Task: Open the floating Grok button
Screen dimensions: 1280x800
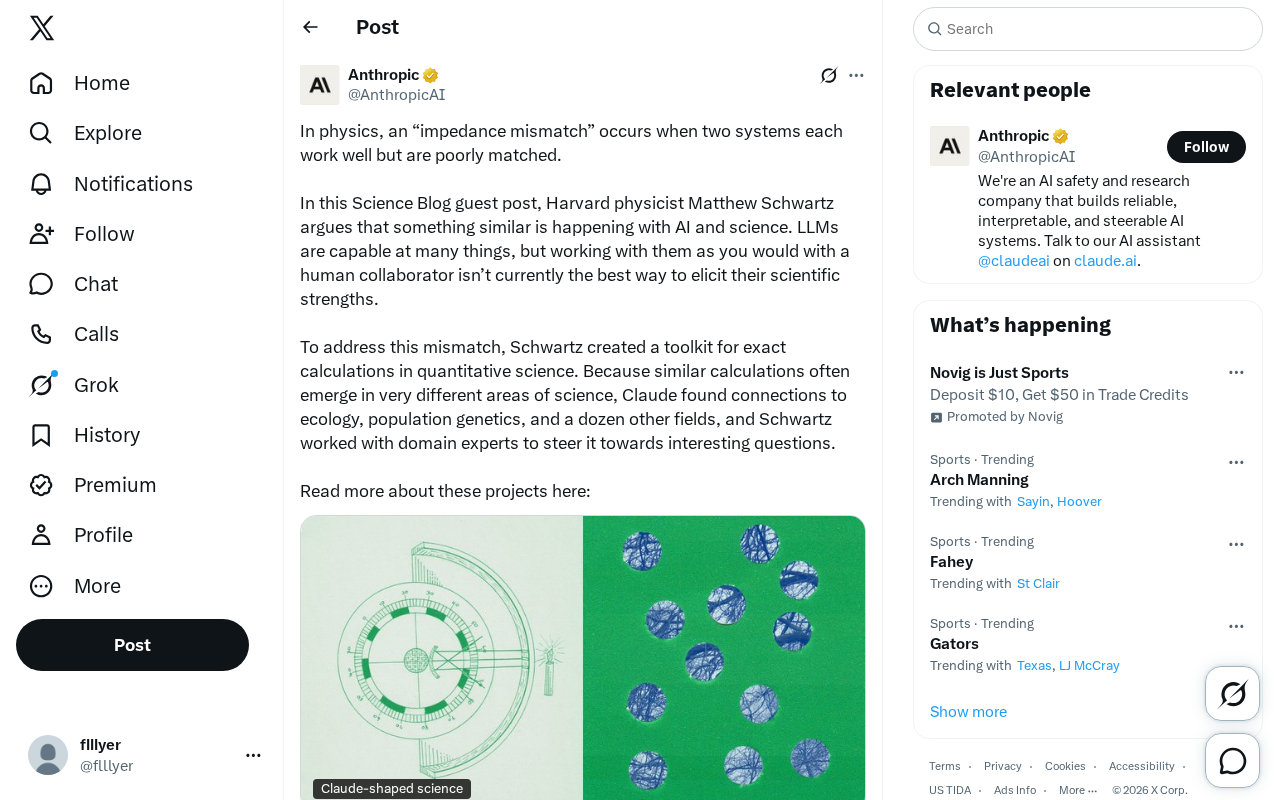Action: (x=1233, y=694)
